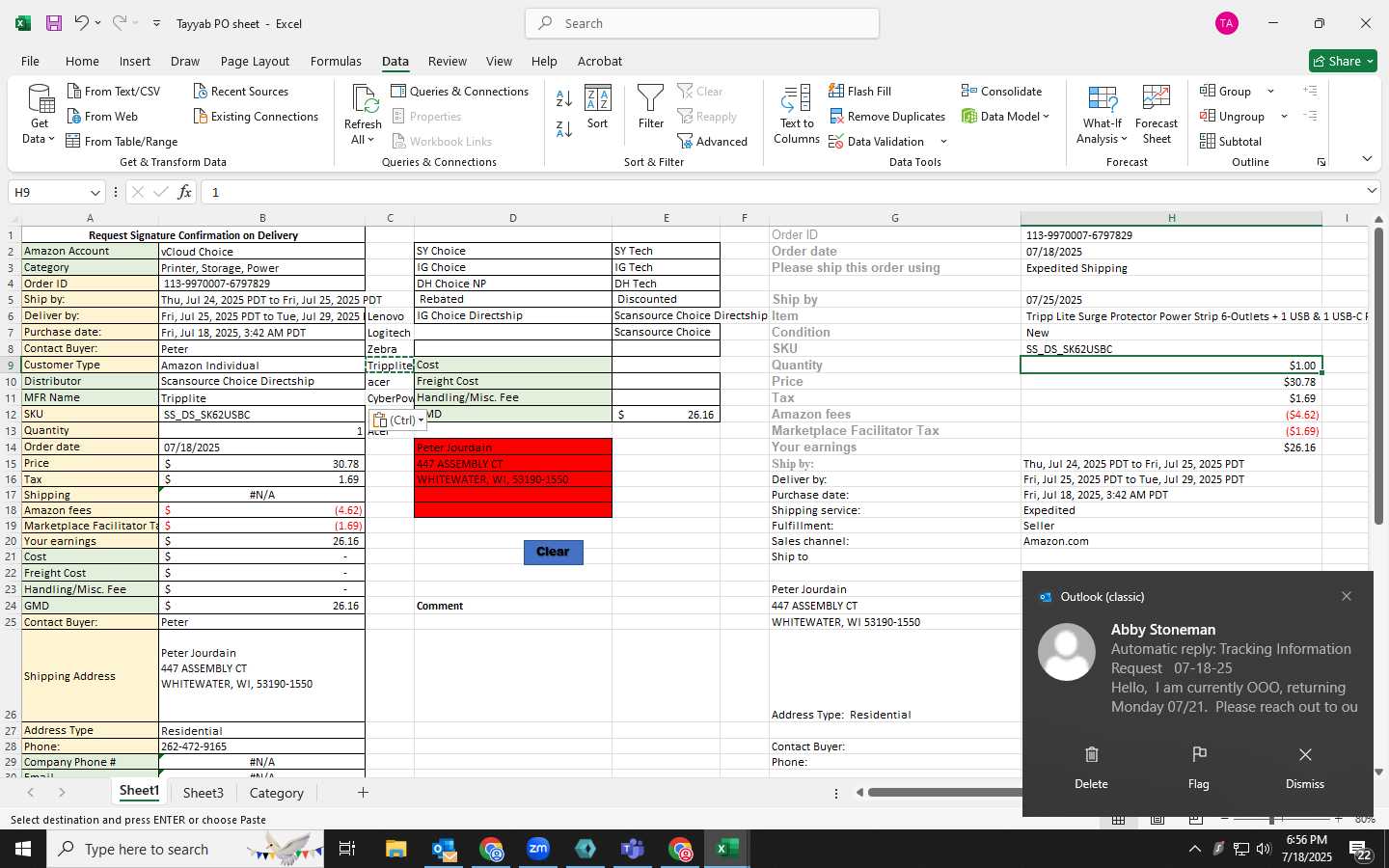This screenshot has width=1389, height=868.
Task: Create a Forecast Sheet
Action: 1157,115
